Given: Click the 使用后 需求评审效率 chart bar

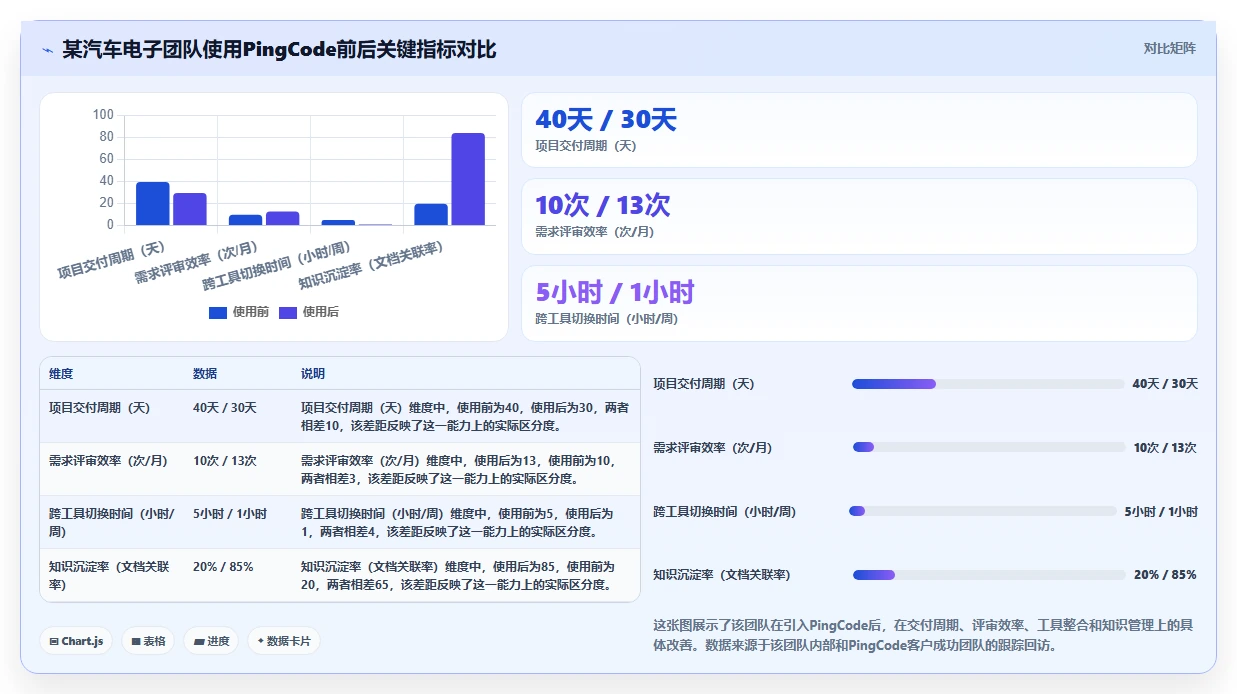Looking at the screenshot, I should (283, 218).
